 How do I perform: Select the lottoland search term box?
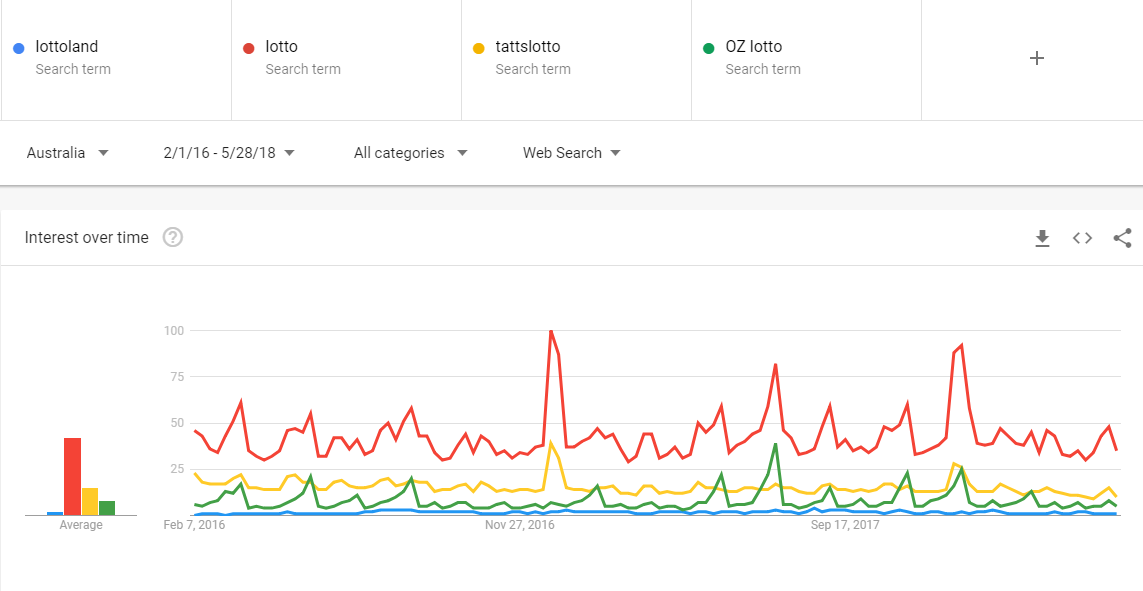coord(117,60)
